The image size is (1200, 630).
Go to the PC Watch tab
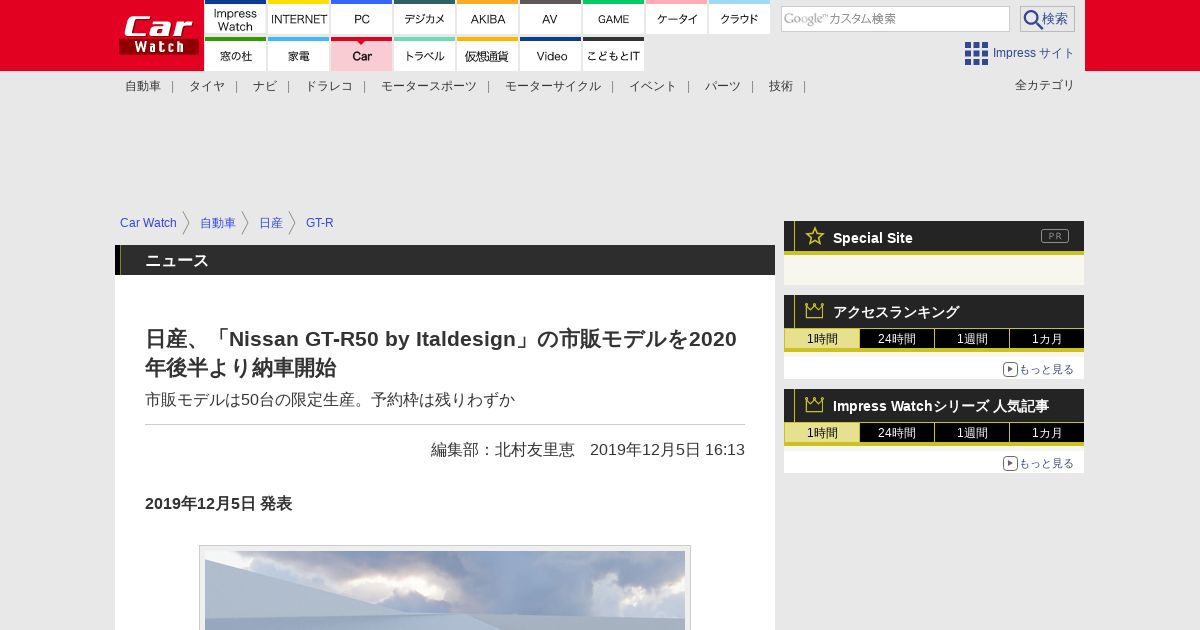(x=362, y=17)
